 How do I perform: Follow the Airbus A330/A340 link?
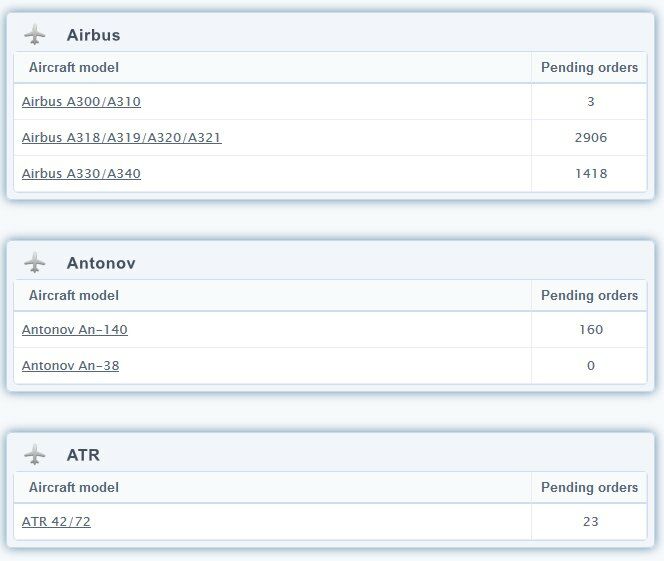tap(81, 174)
